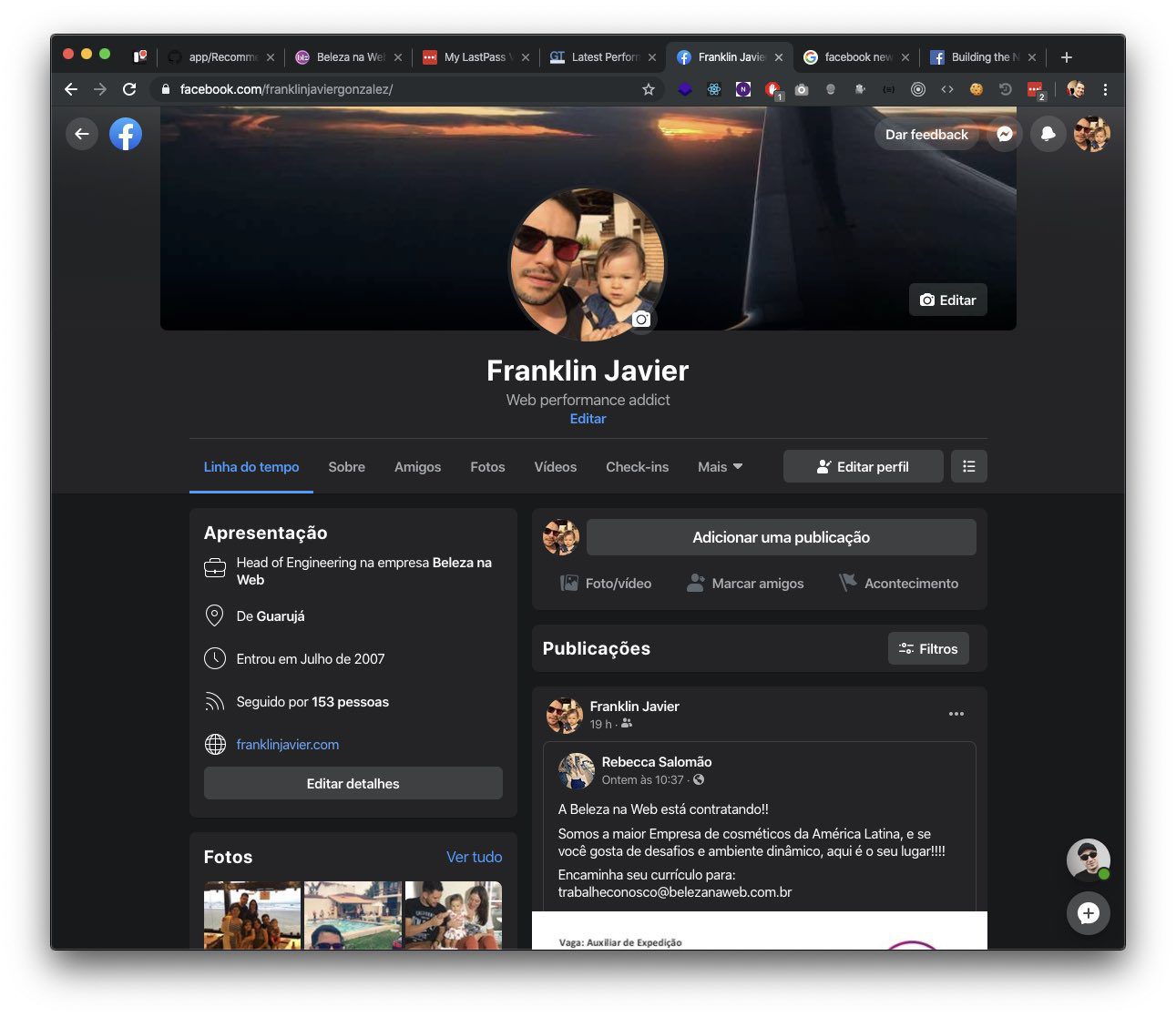The width and height of the screenshot is (1176, 1017).
Task: Switch to Building the New tab
Action: (983, 56)
